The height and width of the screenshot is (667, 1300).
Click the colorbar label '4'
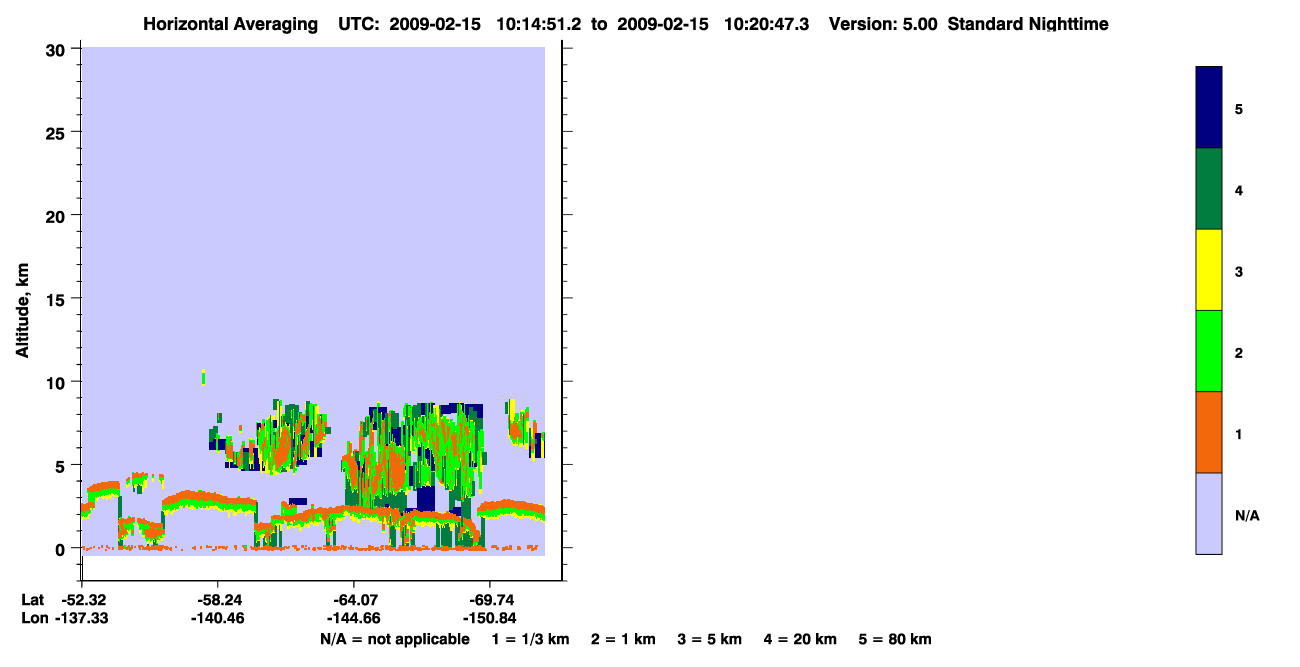1239,190
